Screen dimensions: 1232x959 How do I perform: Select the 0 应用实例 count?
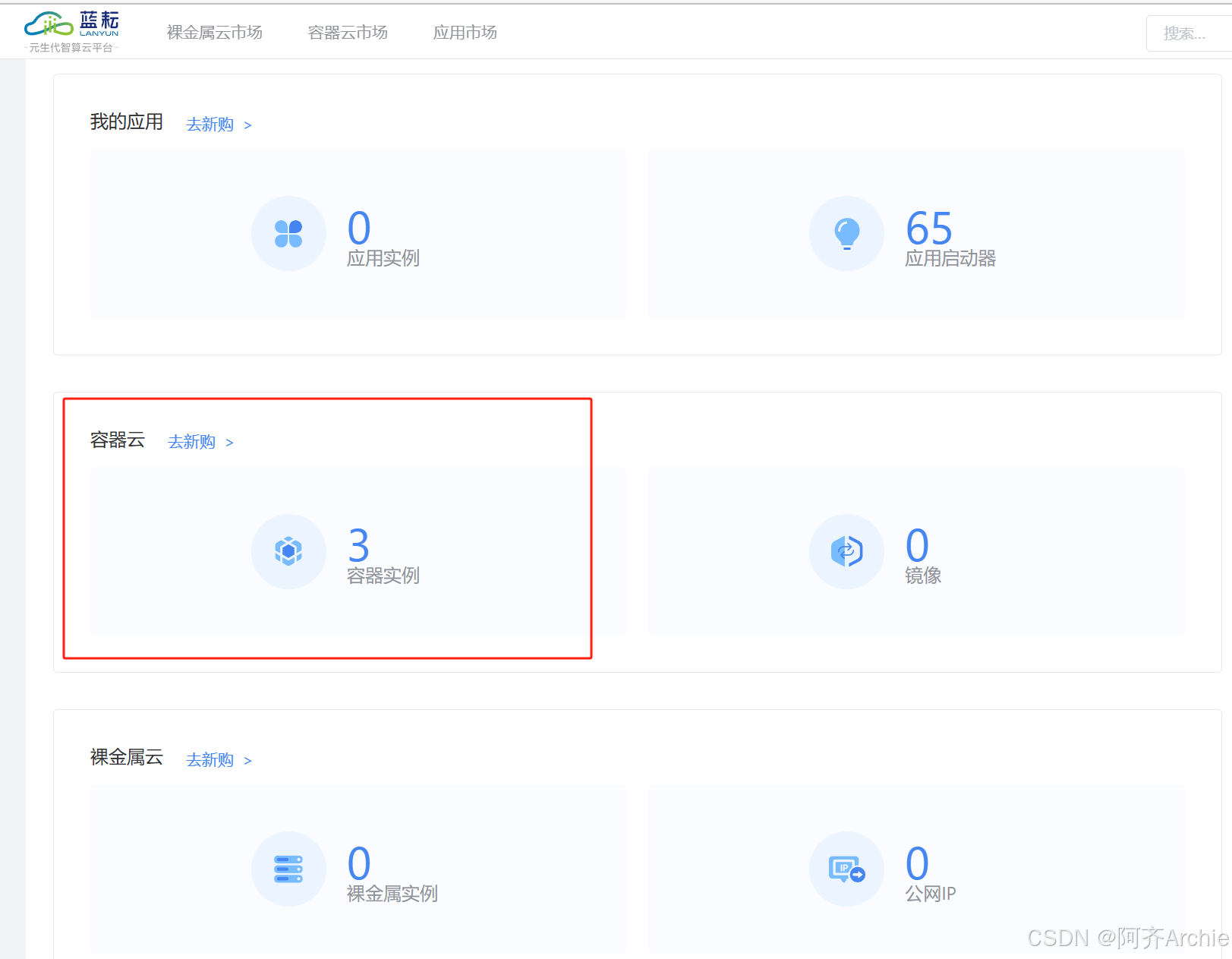(x=359, y=228)
